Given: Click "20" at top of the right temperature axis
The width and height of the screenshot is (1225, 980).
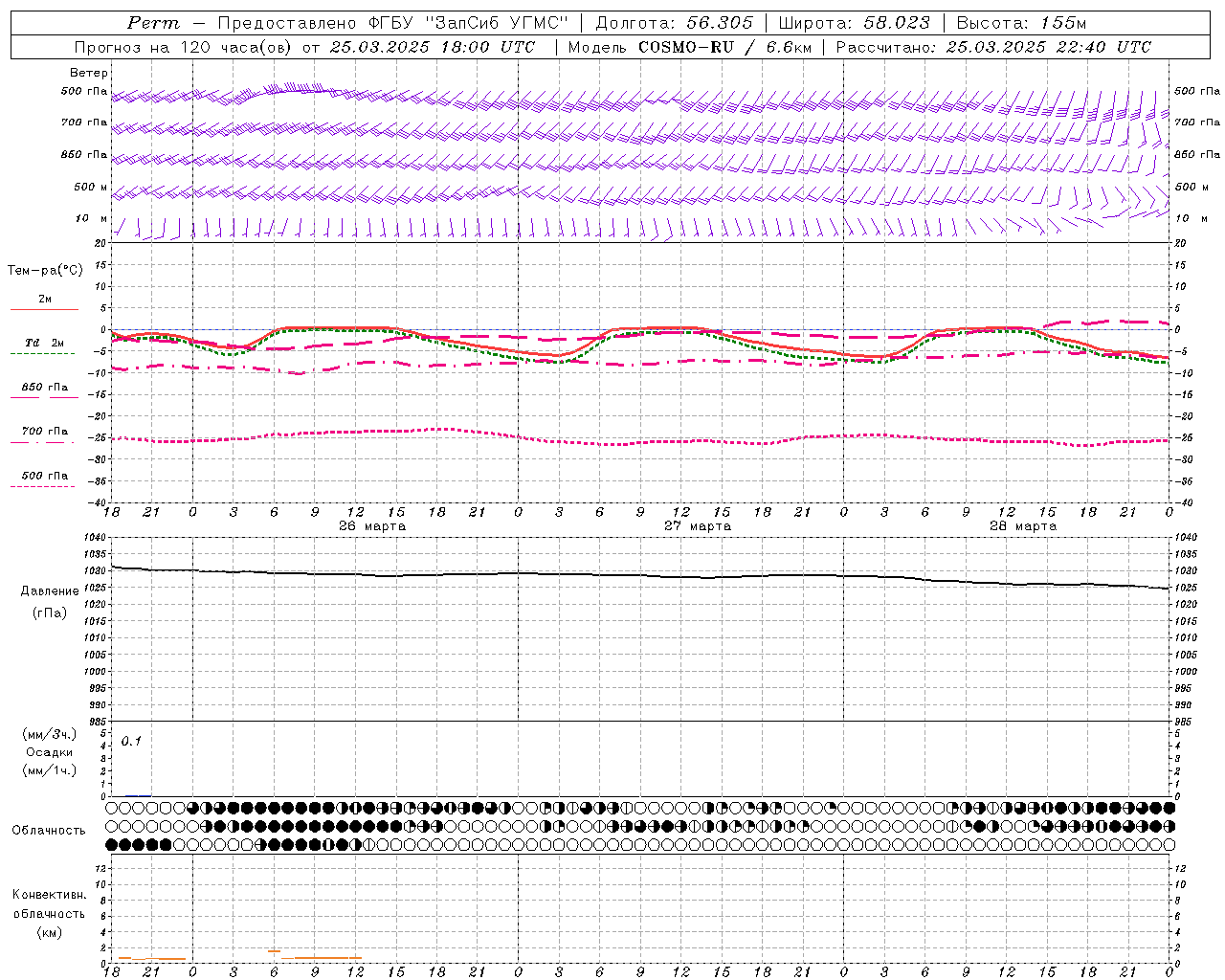Looking at the screenshot, I should click(1180, 243).
